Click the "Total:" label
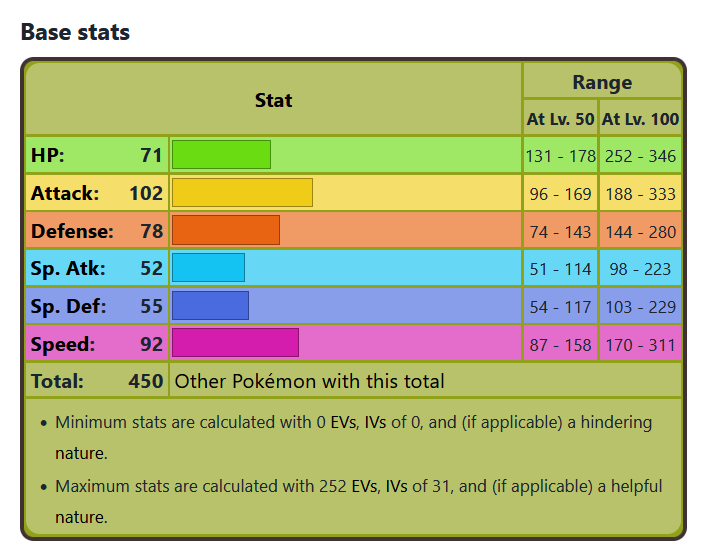 point(57,381)
